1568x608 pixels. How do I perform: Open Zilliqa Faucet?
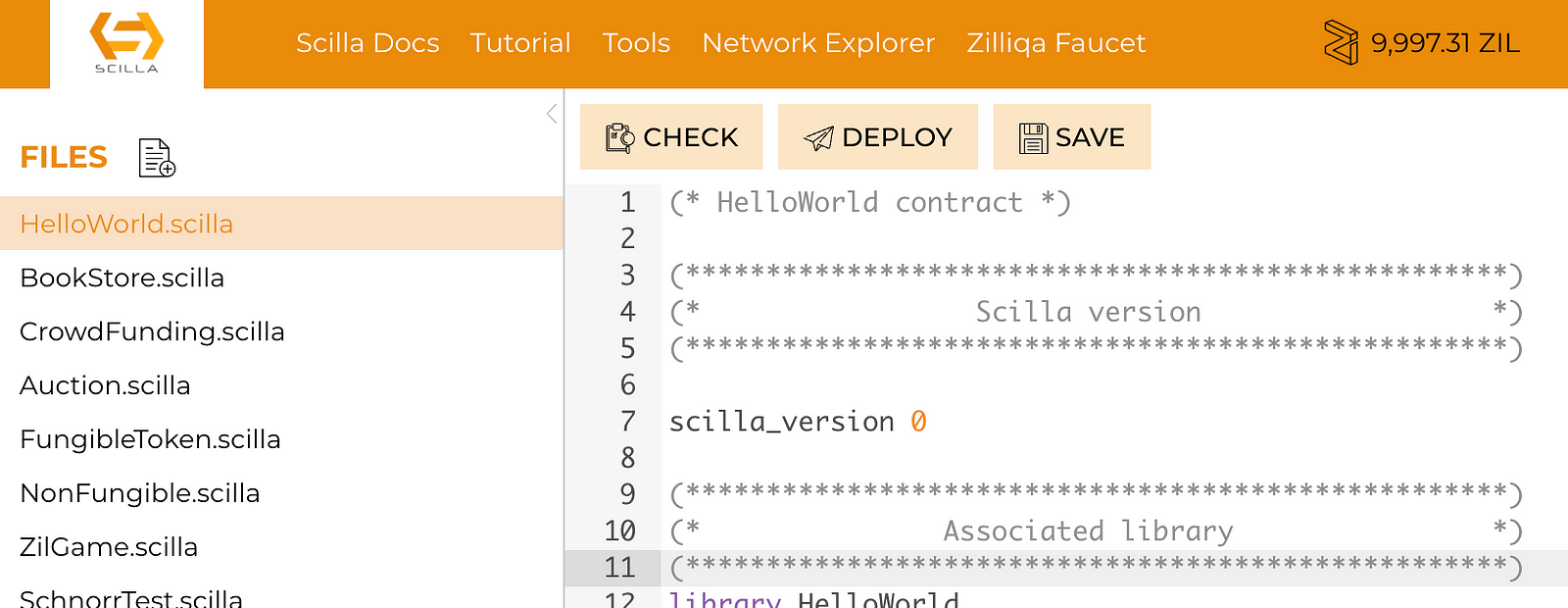pyautogui.click(x=1055, y=43)
